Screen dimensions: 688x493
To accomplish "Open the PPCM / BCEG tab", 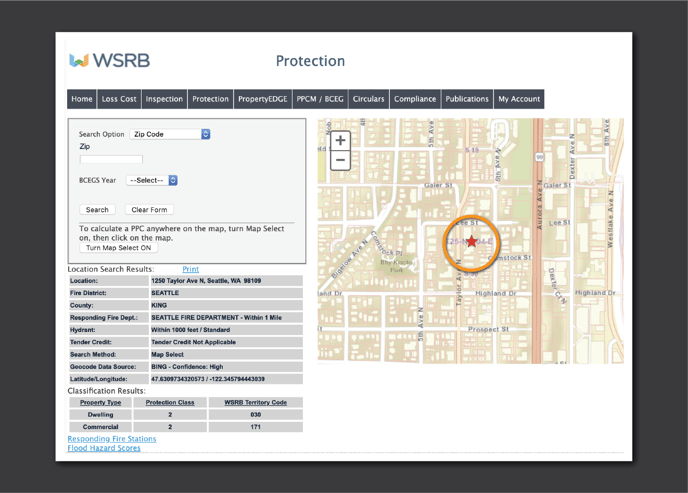I will pos(320,99).
